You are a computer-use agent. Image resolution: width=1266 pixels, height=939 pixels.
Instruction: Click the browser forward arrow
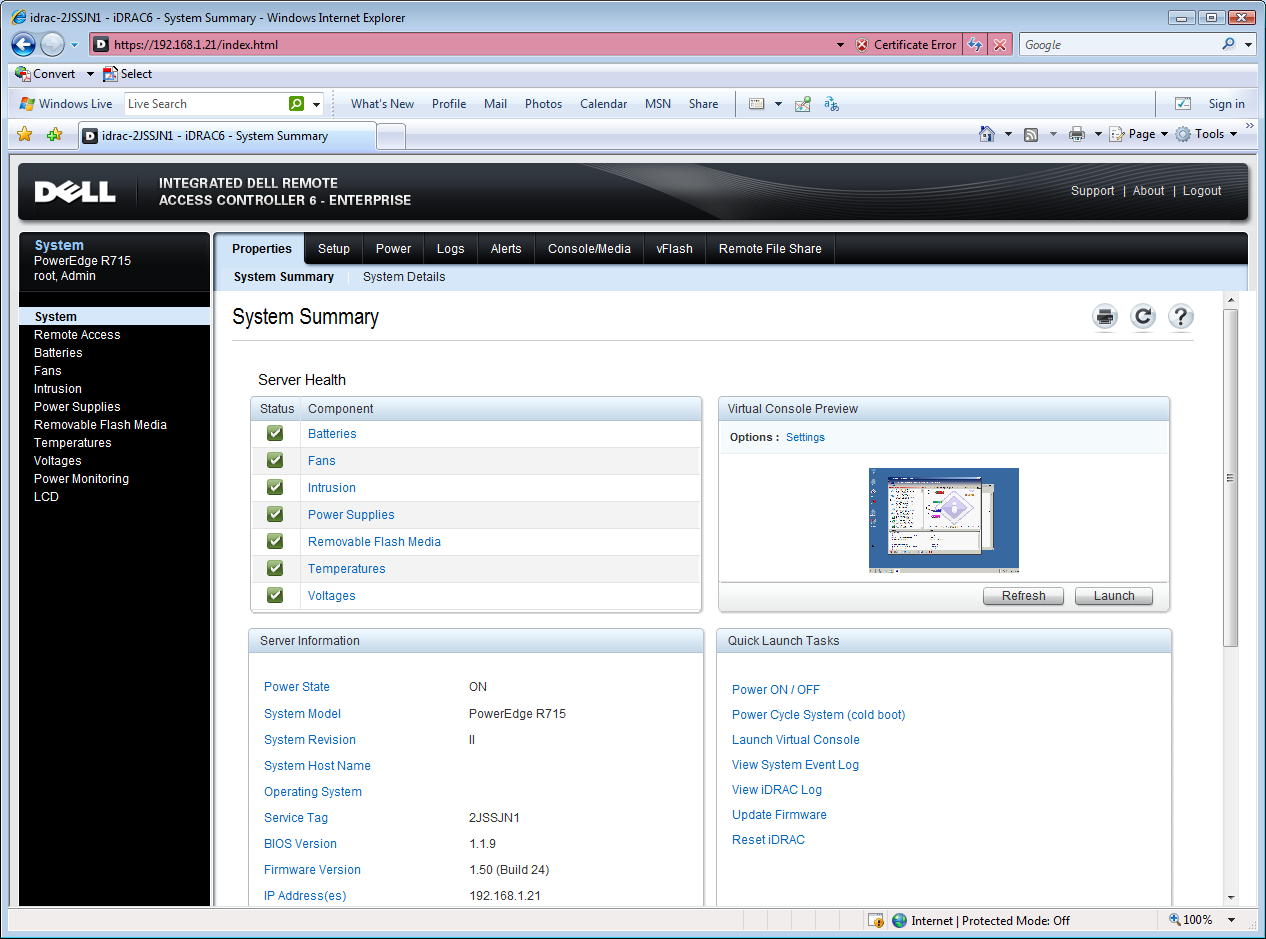[x=52, y=44]
